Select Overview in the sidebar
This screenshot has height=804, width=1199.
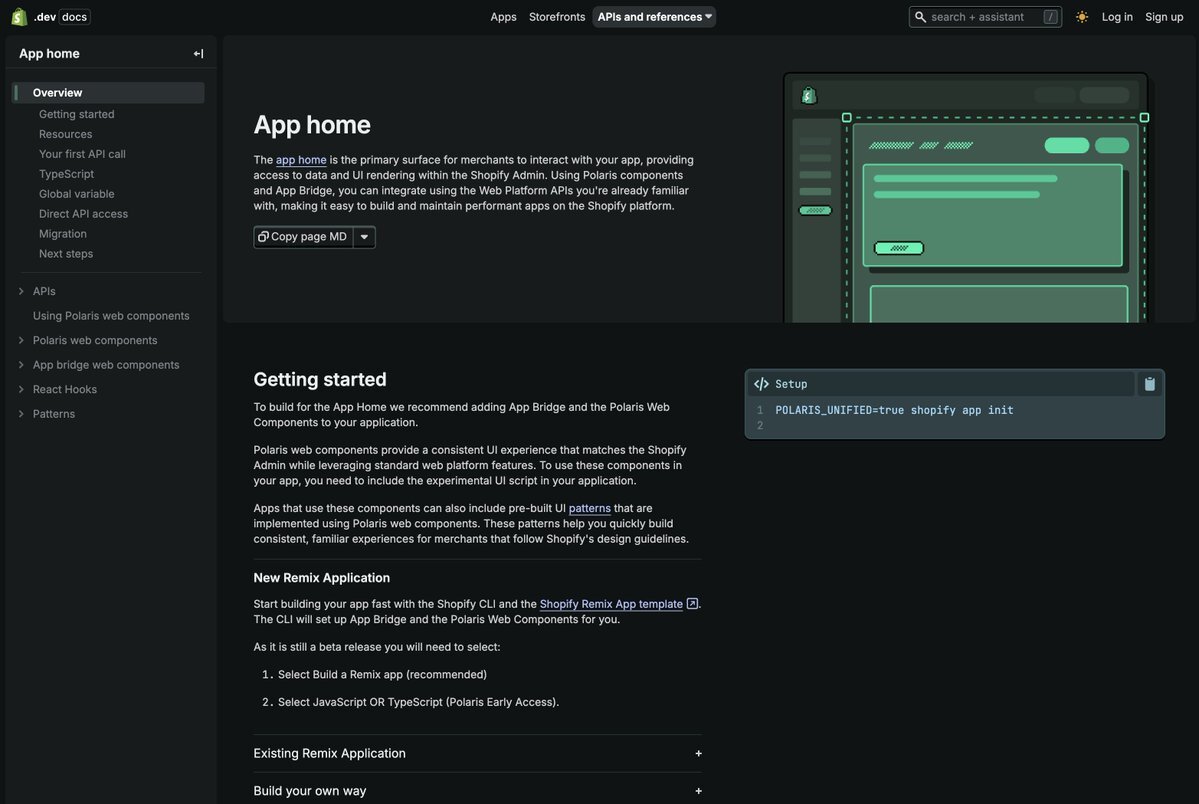click(x=109, y=93)
